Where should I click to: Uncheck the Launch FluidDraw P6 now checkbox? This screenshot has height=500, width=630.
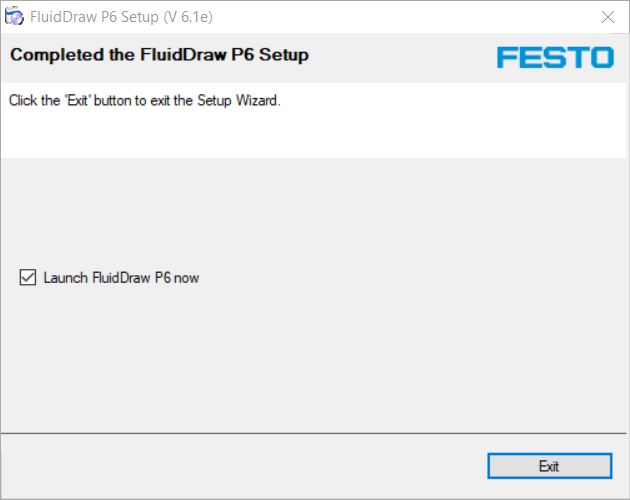(28, 277)
